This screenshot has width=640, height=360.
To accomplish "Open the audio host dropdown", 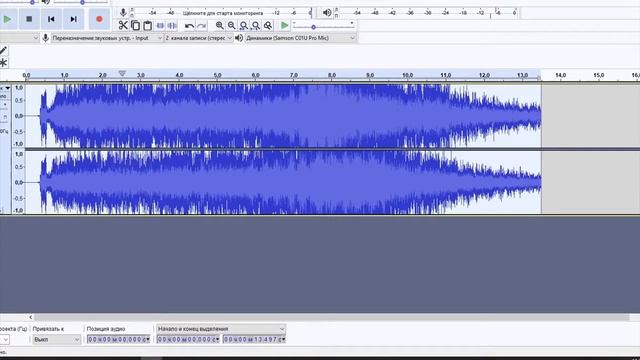I will [x=19, y=38].
